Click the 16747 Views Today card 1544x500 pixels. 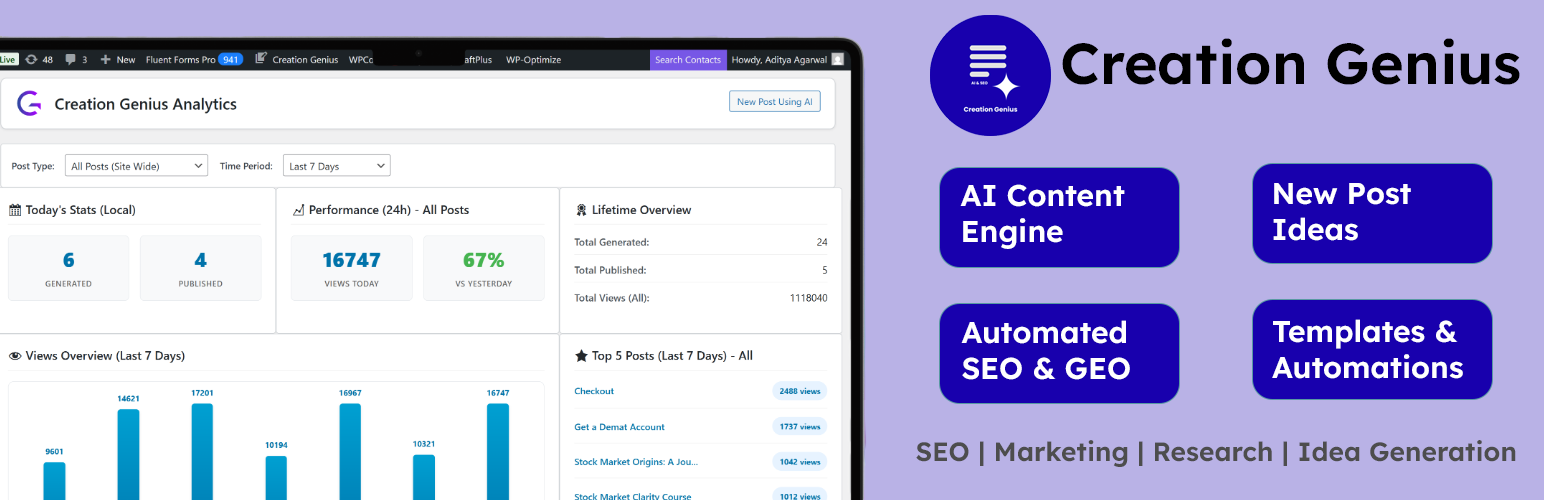pyautogui.click(x=352, y=268)
